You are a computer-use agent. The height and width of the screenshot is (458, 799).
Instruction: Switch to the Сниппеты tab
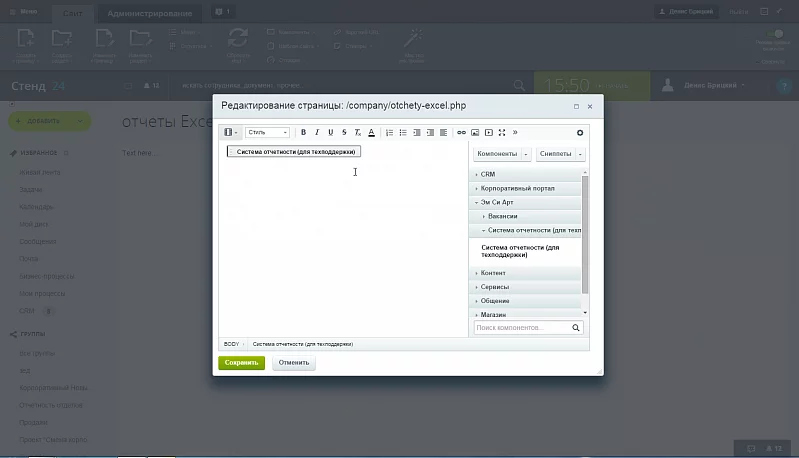pyautogui.click(x=556, y=154)
